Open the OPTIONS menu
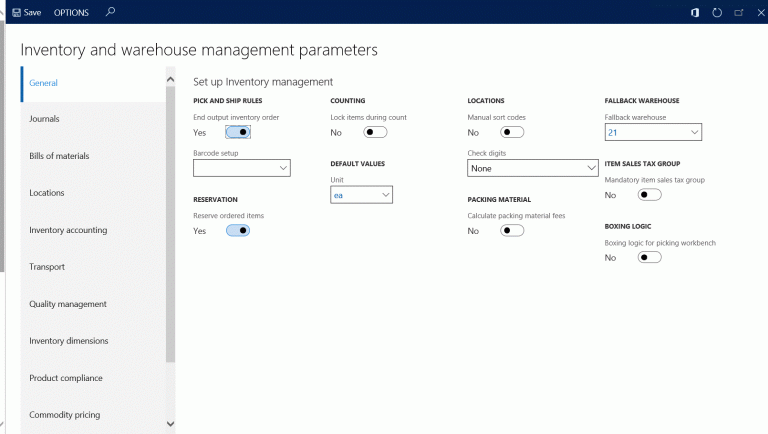Image resolution: width=768 pixels, height=434 pixels. [71, 13]
